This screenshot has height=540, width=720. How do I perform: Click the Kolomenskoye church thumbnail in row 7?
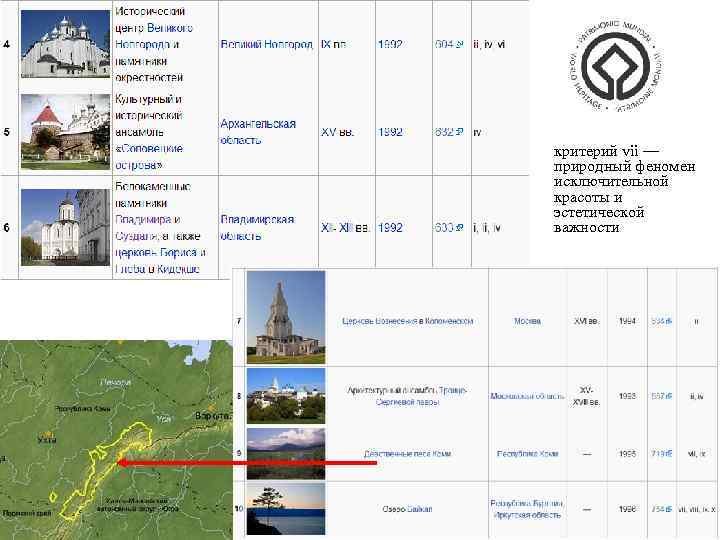coord(286,317)
